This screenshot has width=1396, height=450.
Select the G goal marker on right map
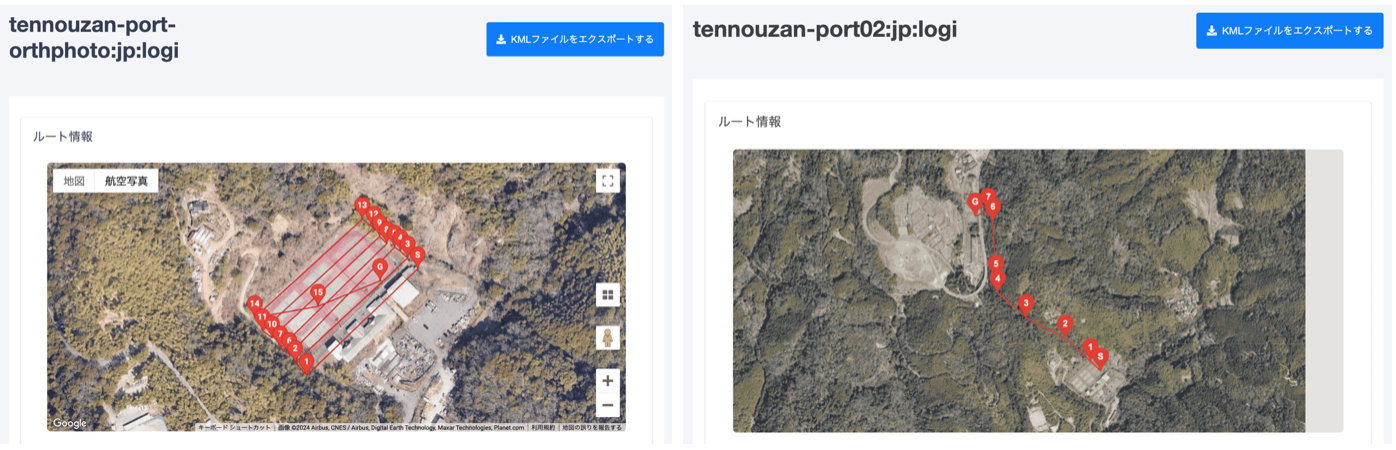[975, 203]
